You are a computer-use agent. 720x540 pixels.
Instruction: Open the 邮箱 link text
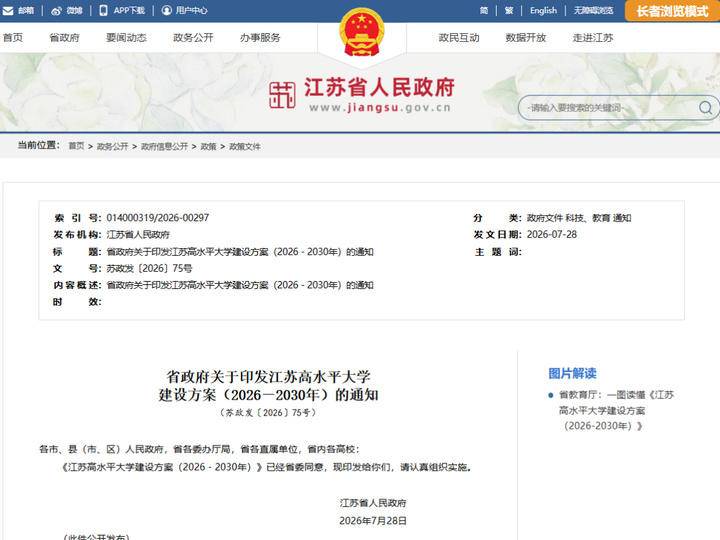[x=26, y=11]
